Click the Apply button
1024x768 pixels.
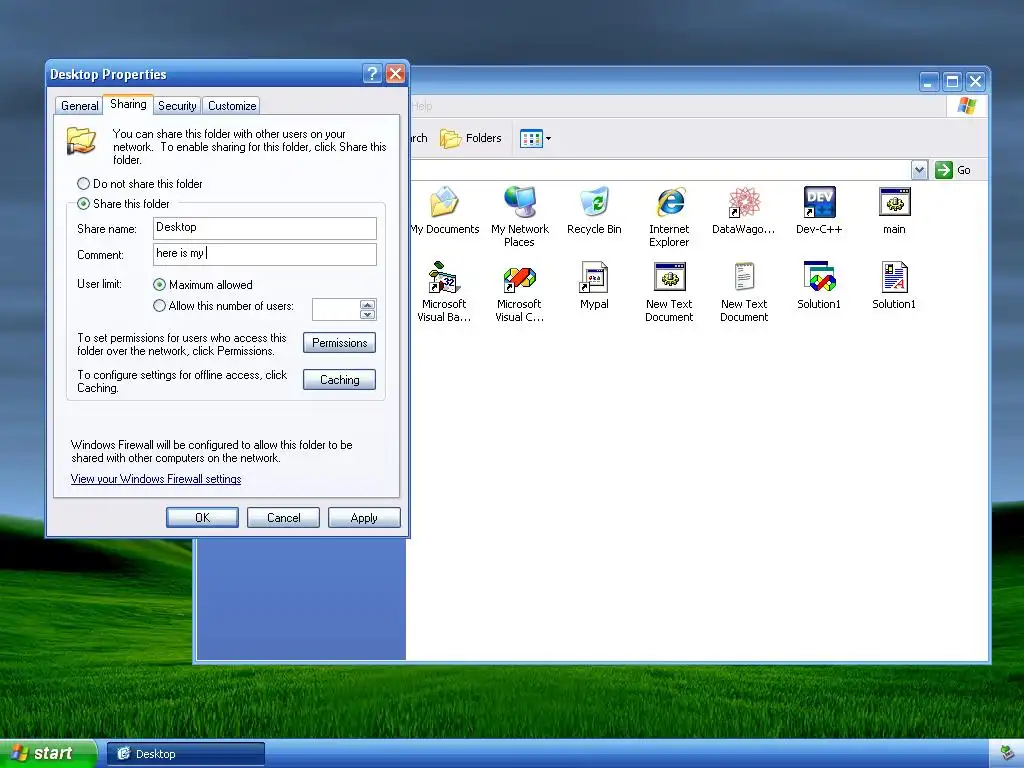(x=364, y=517)
